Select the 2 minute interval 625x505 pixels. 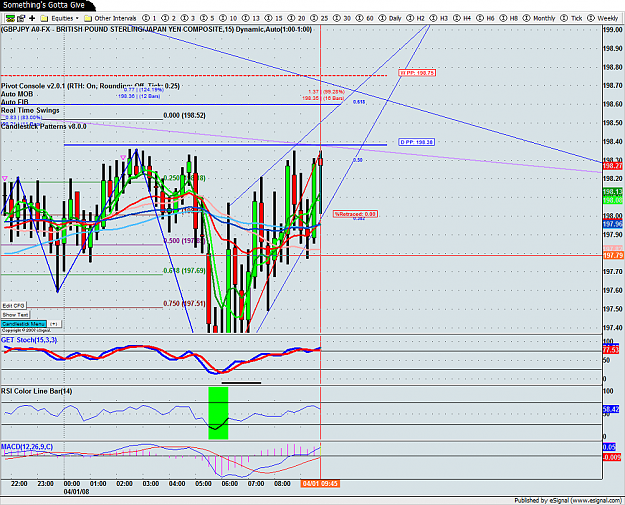pyautogui.click(x=168, y=18)
